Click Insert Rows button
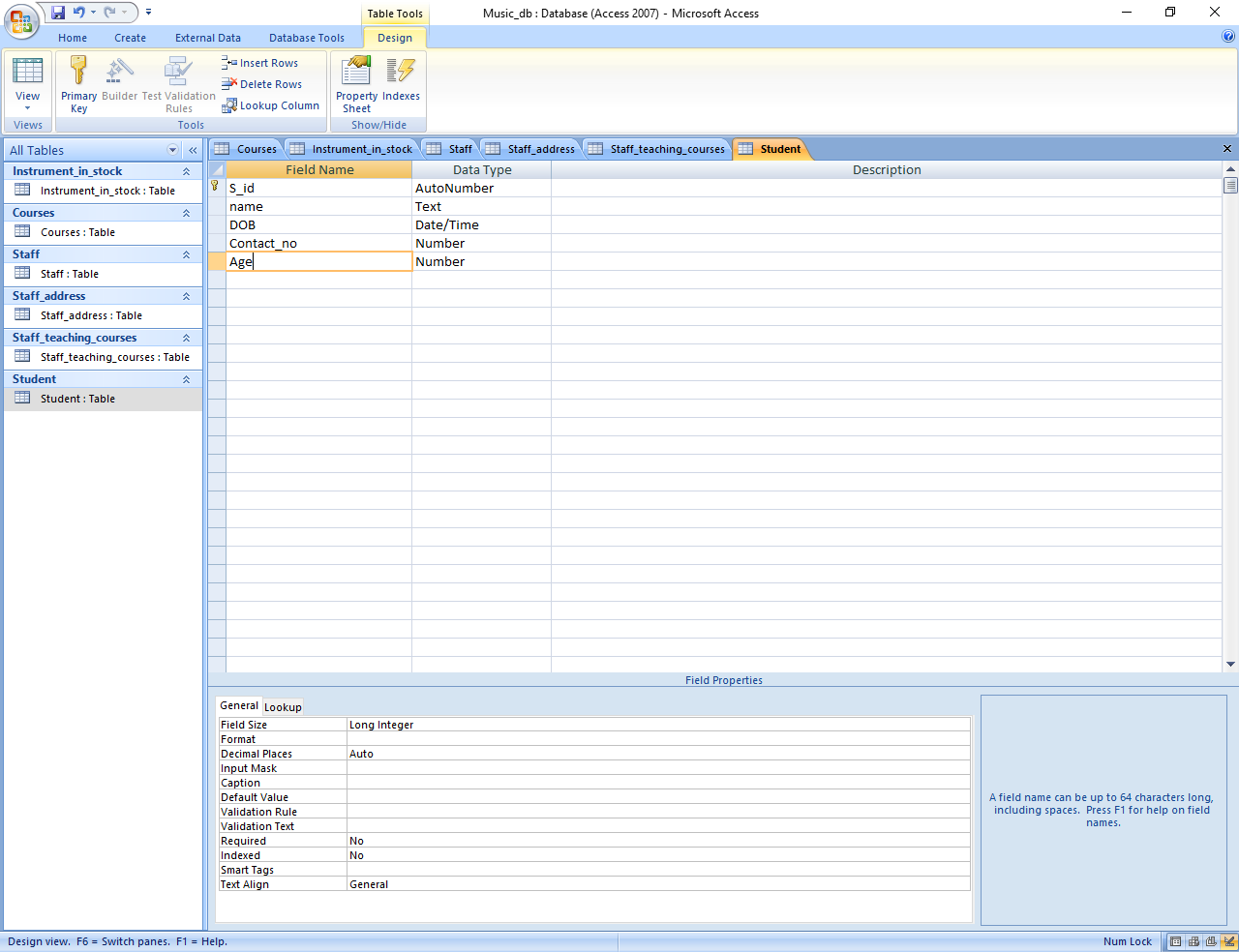 (x=260, y=63)
